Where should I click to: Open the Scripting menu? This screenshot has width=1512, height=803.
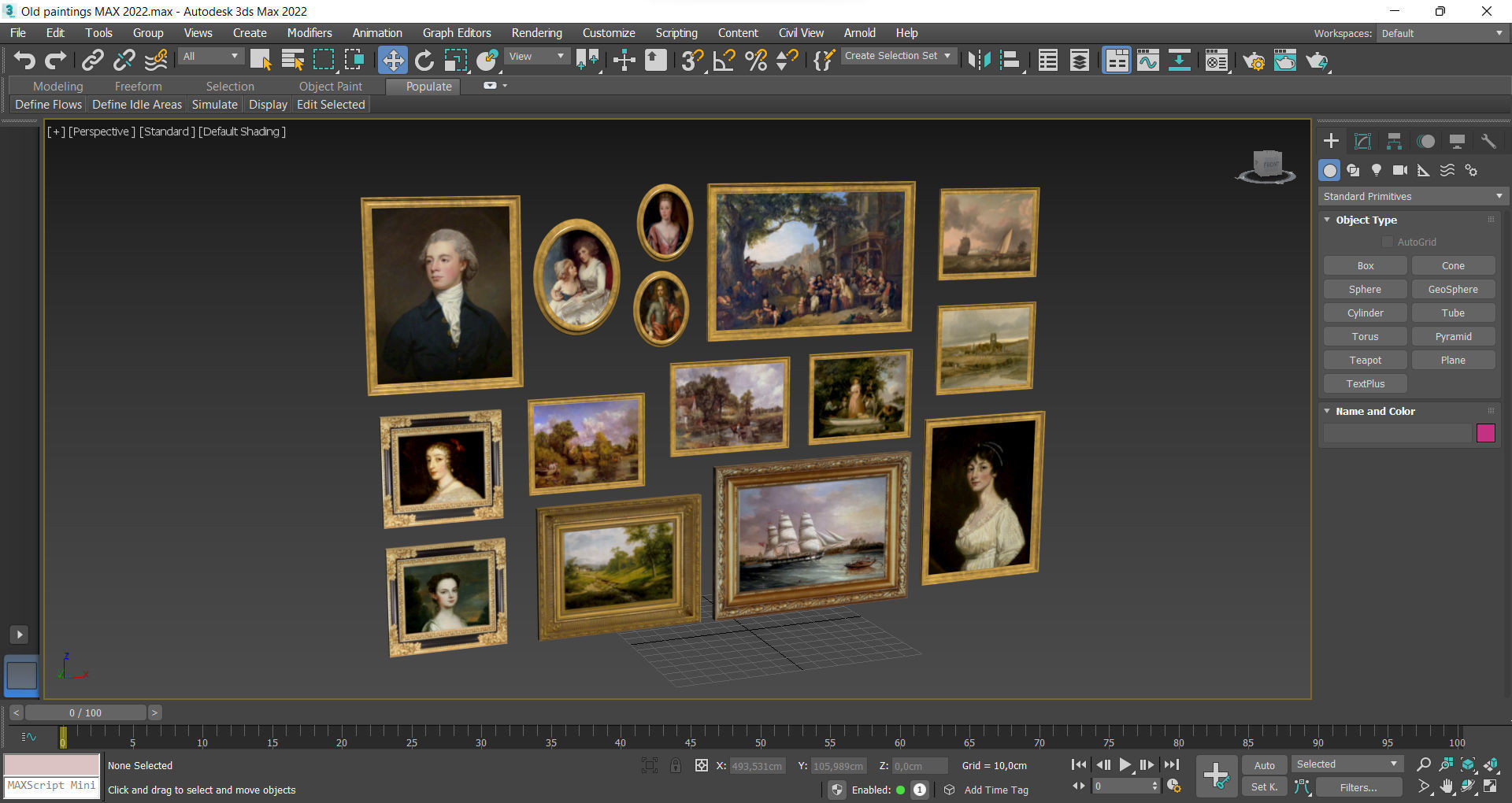[x=676, y=33]
